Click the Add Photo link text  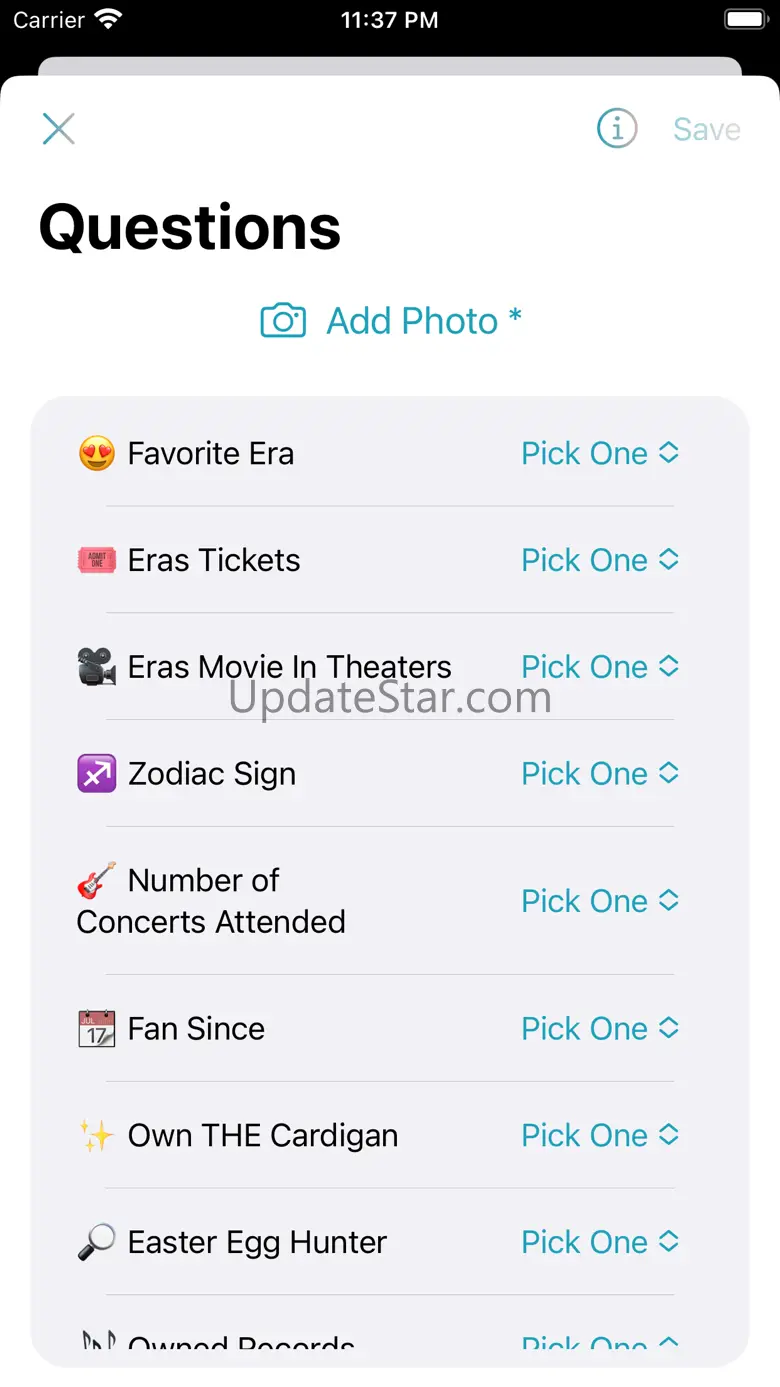coord(412,321)
